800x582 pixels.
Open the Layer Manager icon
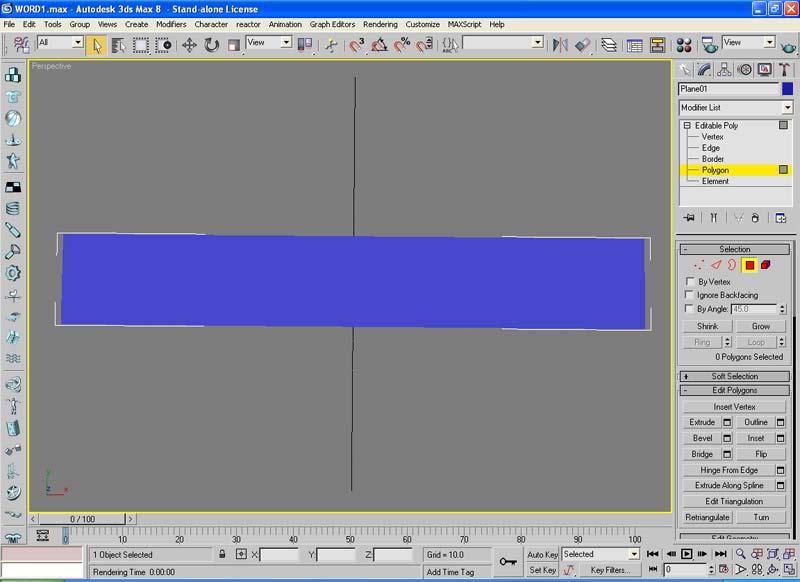tap(609, 45)
